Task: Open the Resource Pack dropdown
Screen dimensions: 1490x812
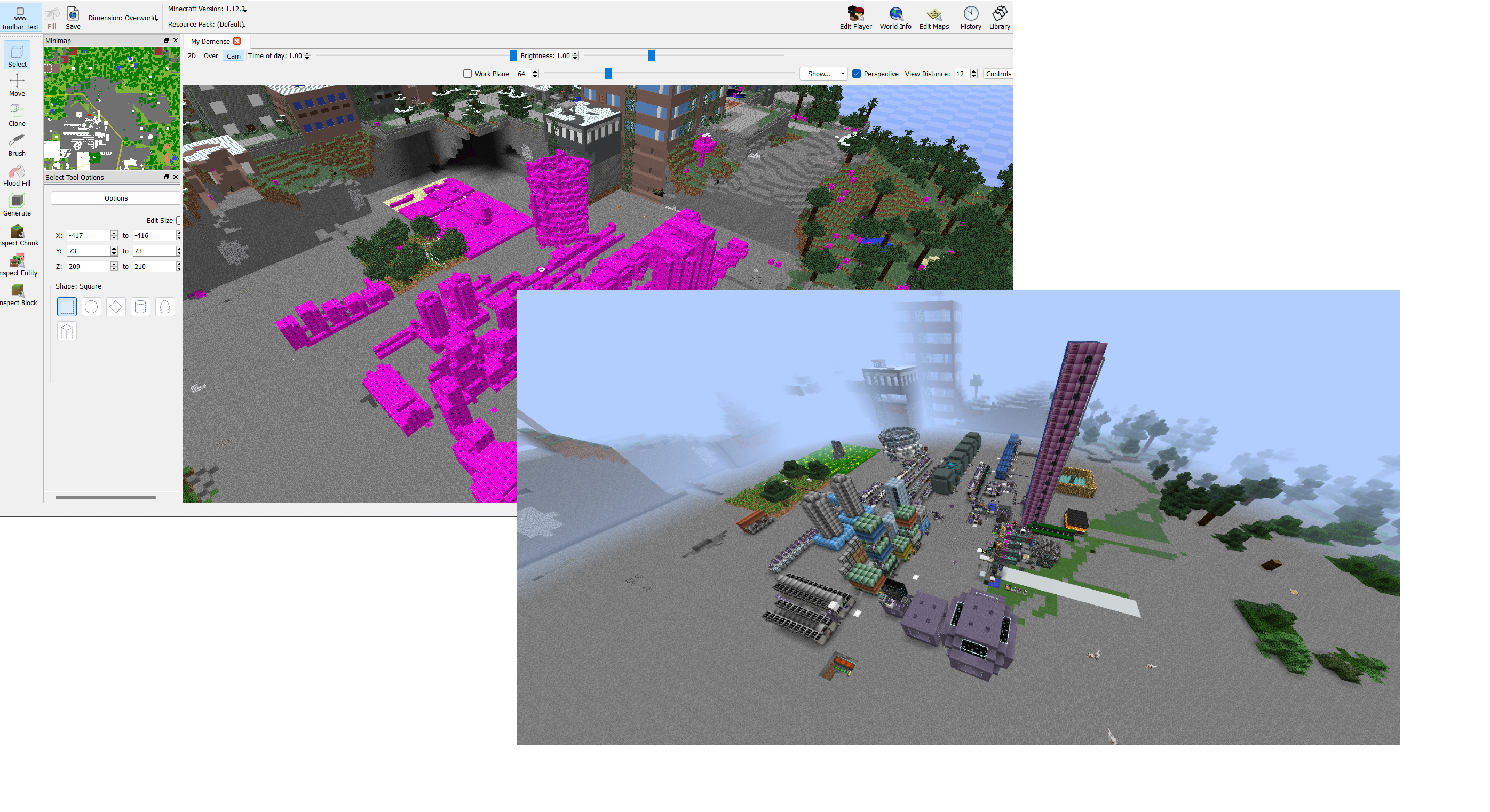Action: tap(207, 25)
